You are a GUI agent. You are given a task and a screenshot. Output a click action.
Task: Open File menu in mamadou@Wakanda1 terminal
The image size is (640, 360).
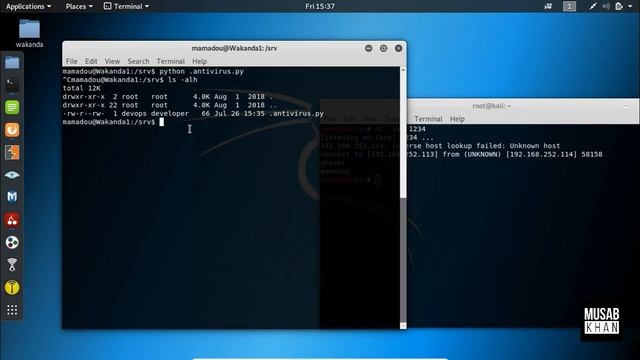coord(71,61)
